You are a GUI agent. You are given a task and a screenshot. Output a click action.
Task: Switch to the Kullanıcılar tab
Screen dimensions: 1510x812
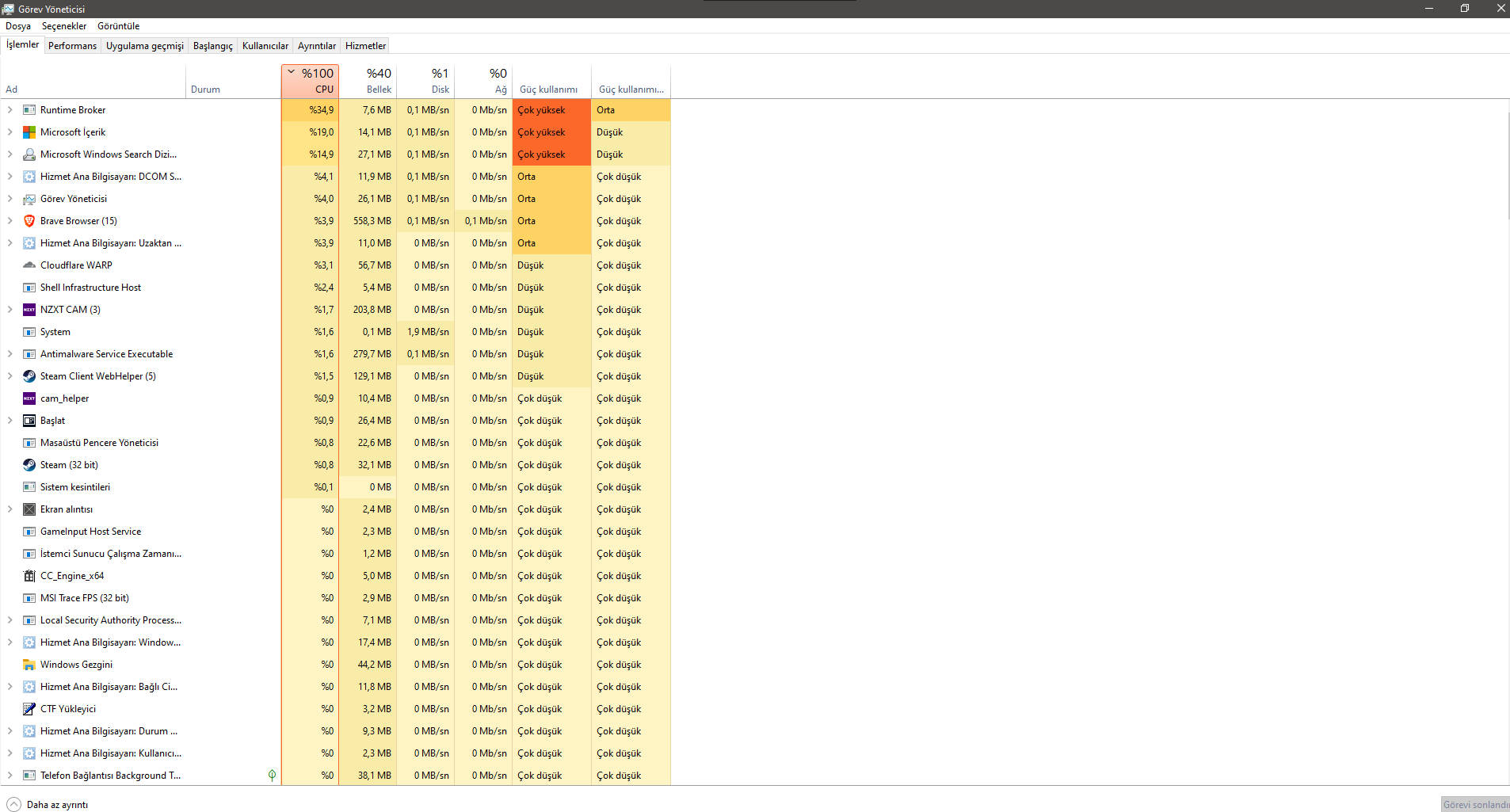pos(265,46)
